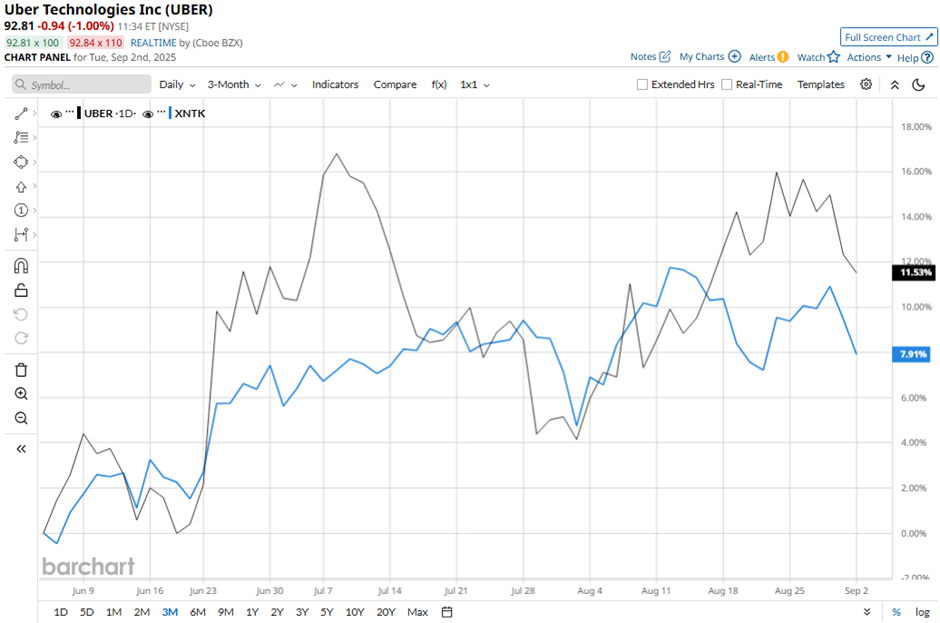This screenshot has height=623, width=940.
Task: Open the Compare menu
Action: [x=395, y=85]
